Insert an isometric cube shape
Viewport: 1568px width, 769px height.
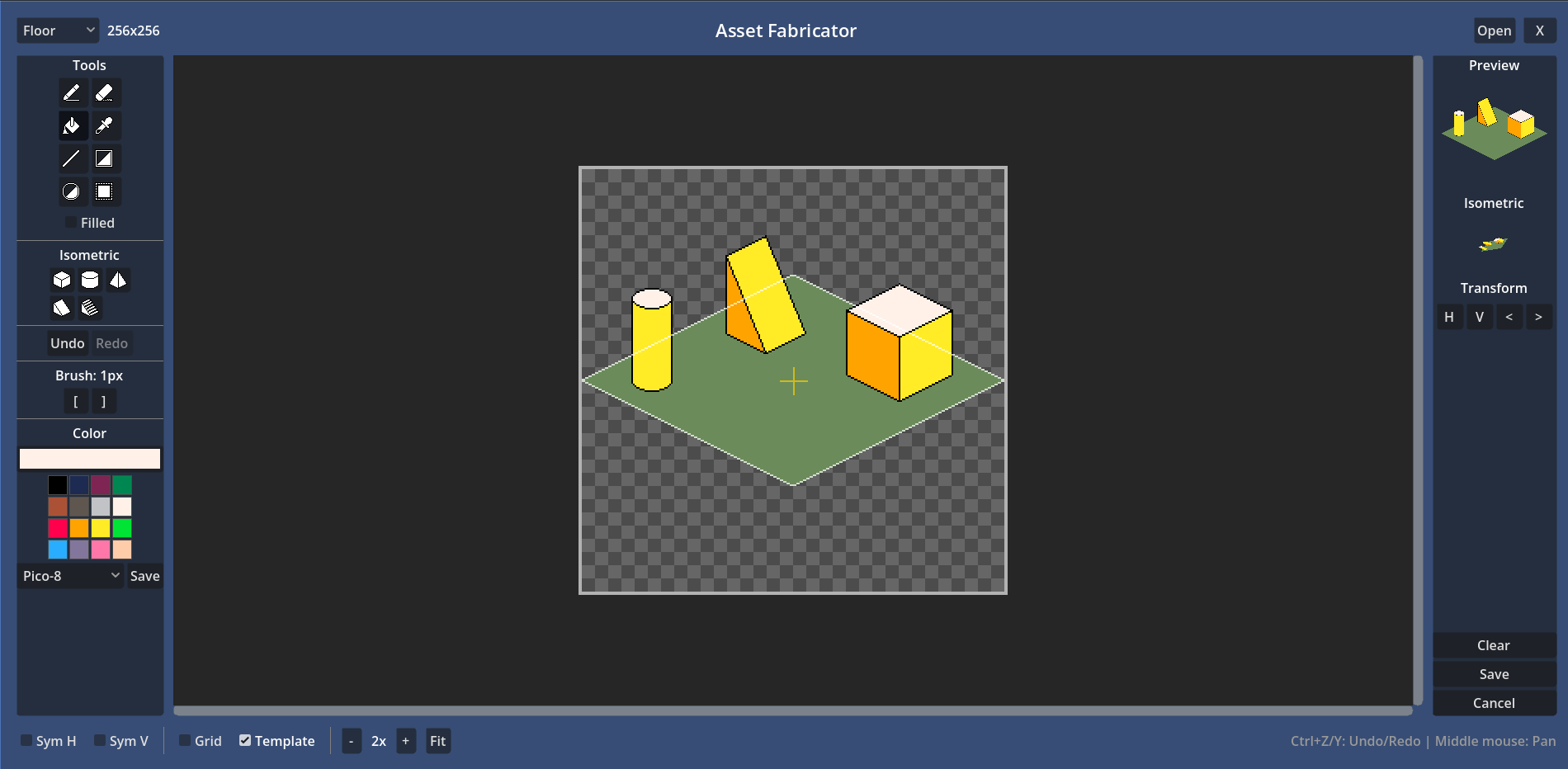[x=62, y=280]
